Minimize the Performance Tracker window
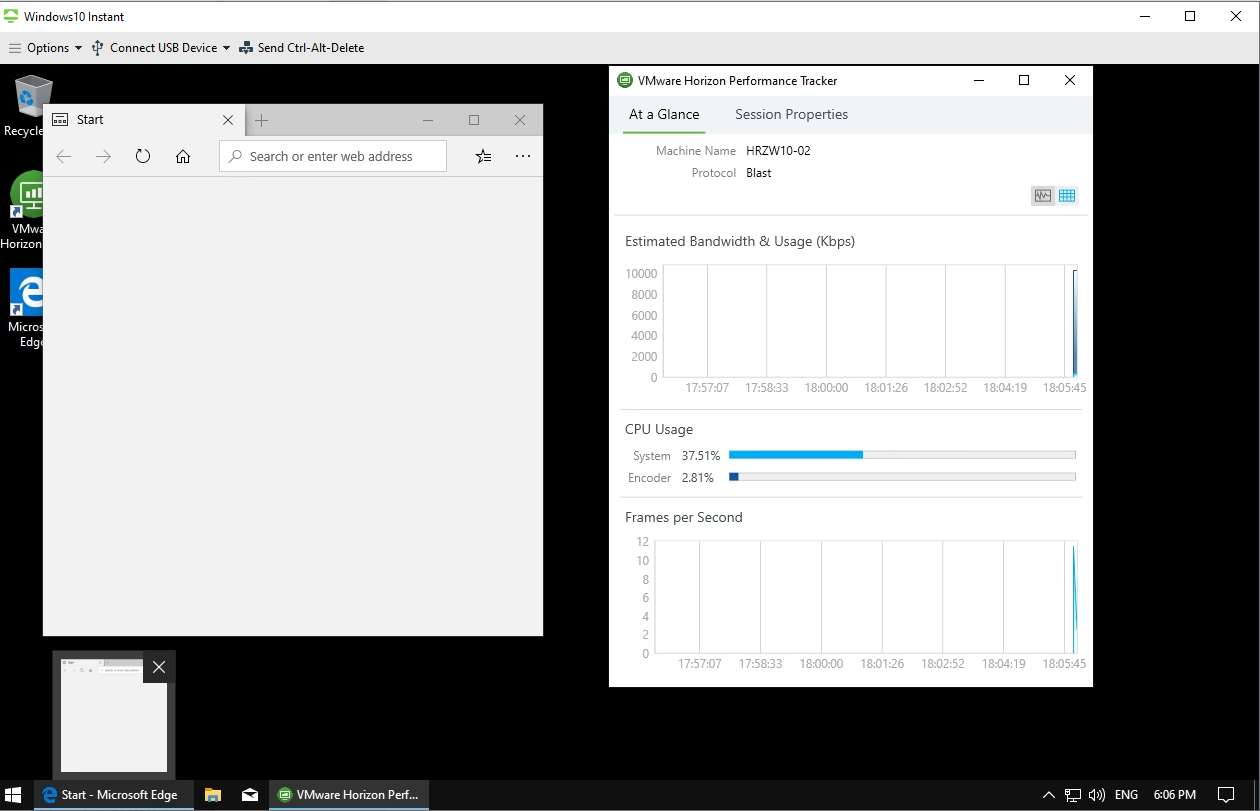Screen dimensions: 1260x811 tap(977, 81)
